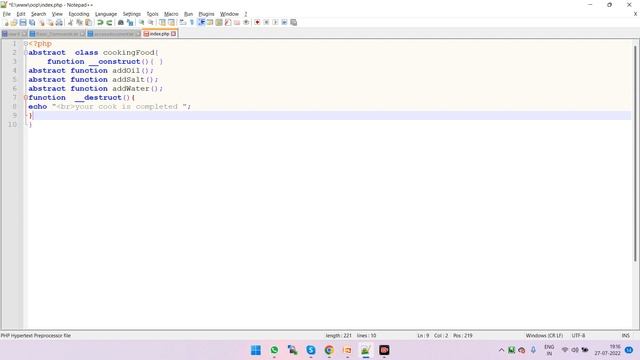The width and height of the screenshot is (640, 360).
Task: Open WhatsApp from the taskbar
Action: tap(274, 350)
